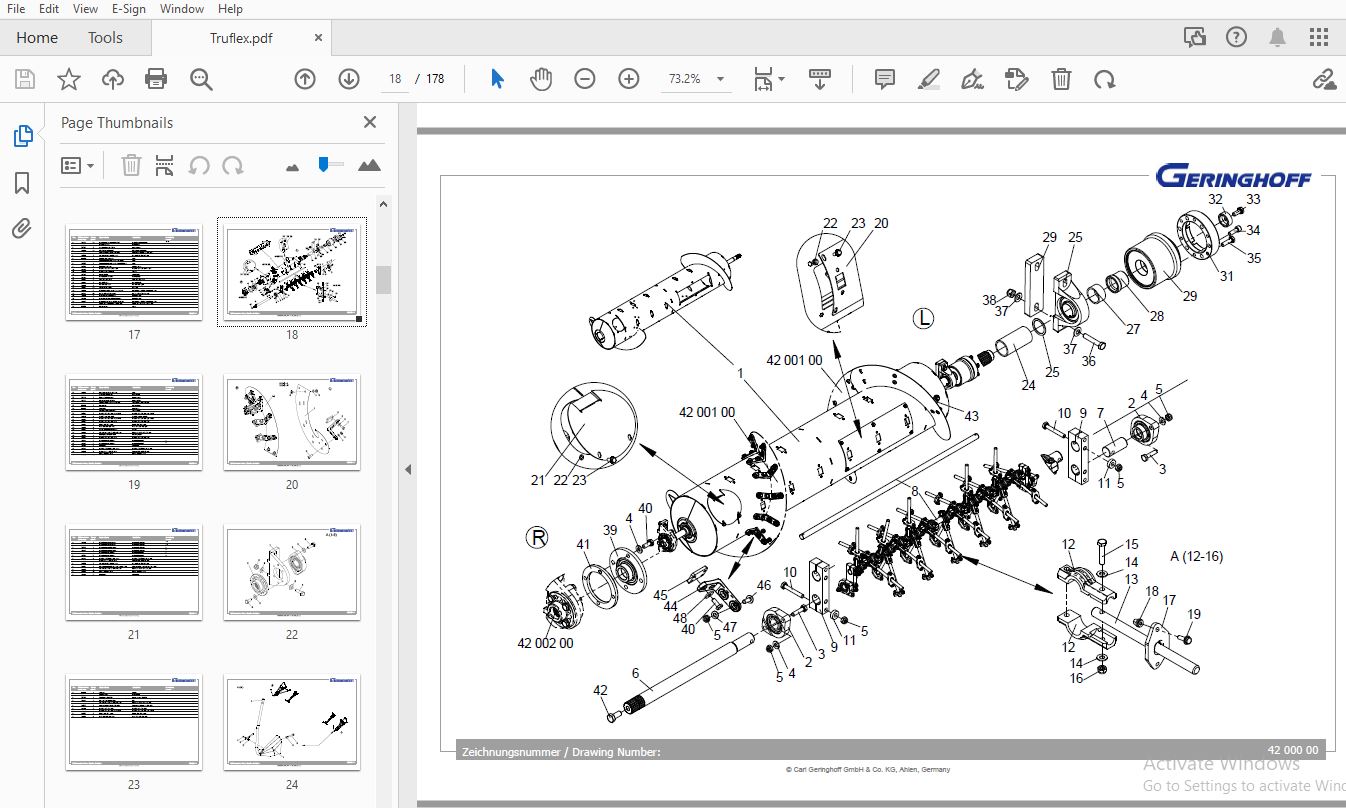Image resolution: width=1346 pixels, height=808 pixels.
Task: Open the zoom level dropdown
Action: [720, 79]
